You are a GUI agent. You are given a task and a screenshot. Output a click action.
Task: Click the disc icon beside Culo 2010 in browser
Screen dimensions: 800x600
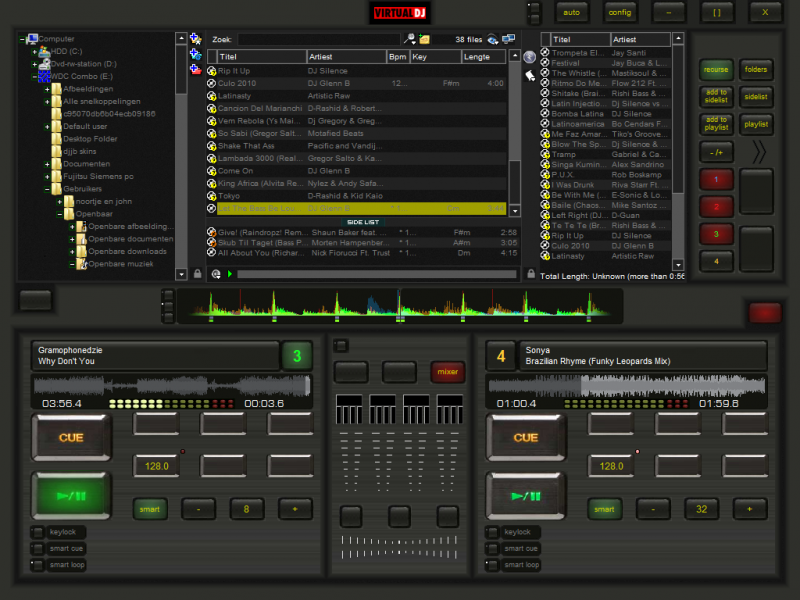tap(211, 83)
